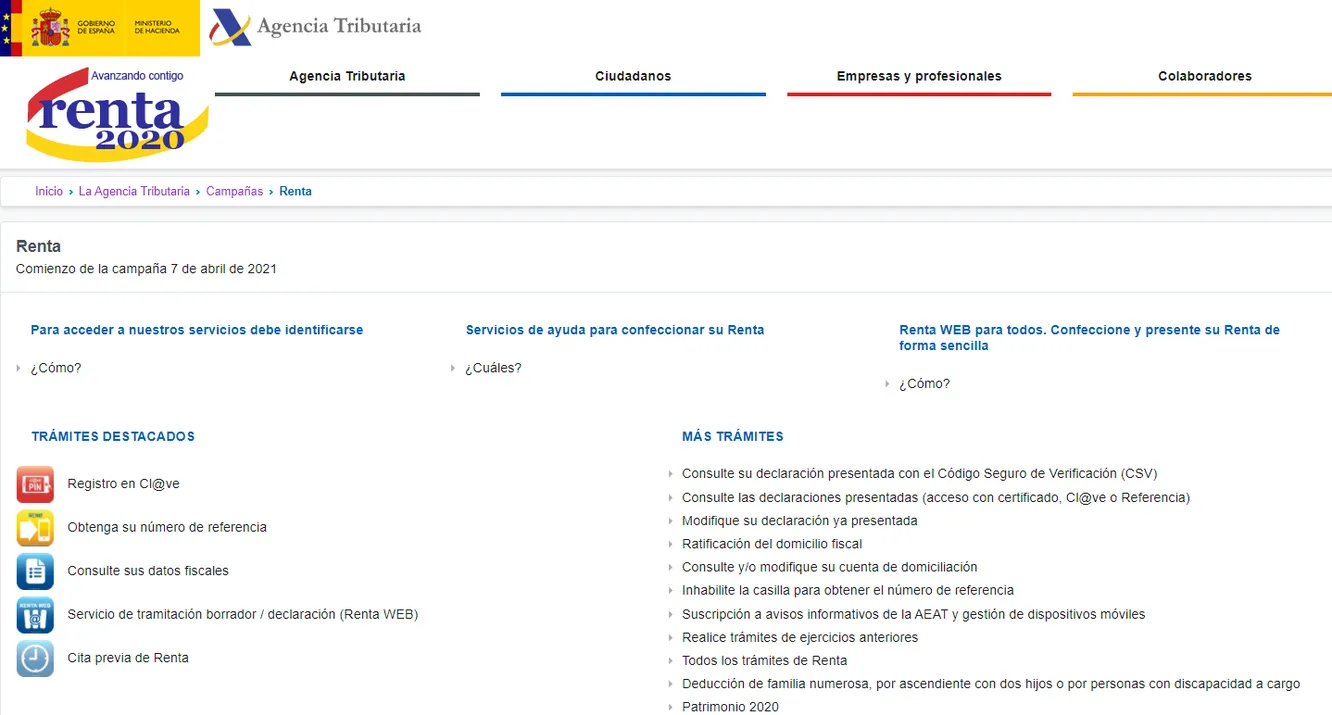Open the Patrimonio 2020 link
The width and height of the screenshot is (1332, 715).
pyautogui.click(x=730, y=707)
